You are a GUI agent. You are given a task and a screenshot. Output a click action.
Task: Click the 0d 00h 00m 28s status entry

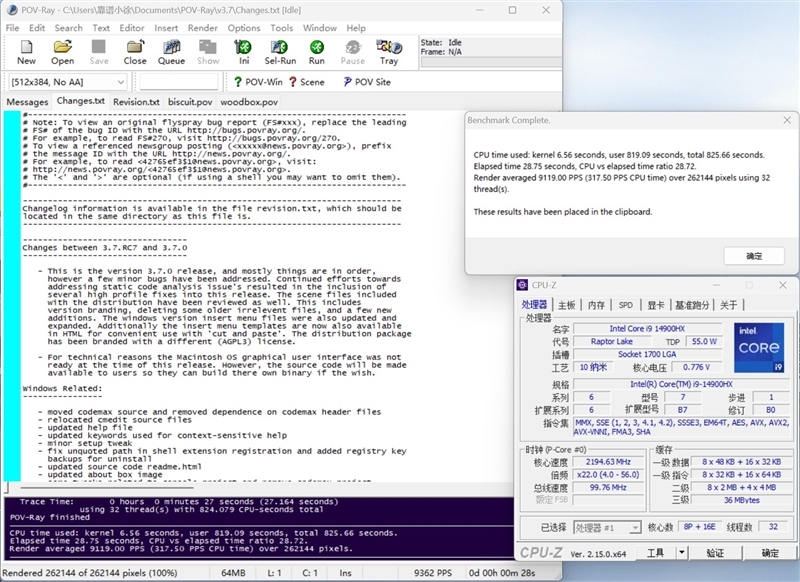coord(502,573)
